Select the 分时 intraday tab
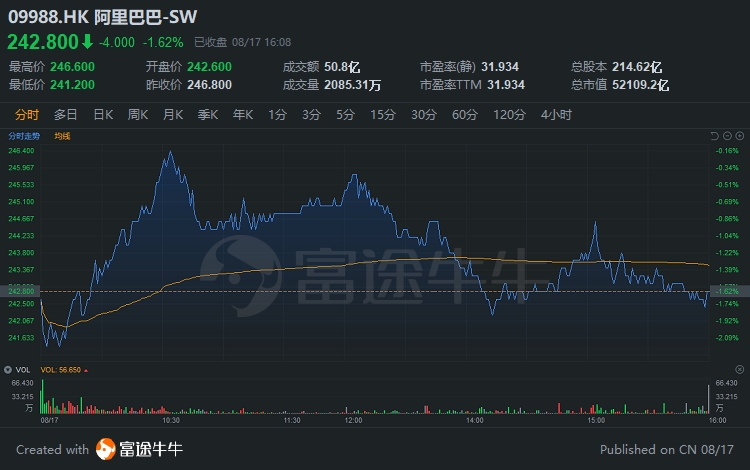750x470 pixels. click(x=27, y=114)
